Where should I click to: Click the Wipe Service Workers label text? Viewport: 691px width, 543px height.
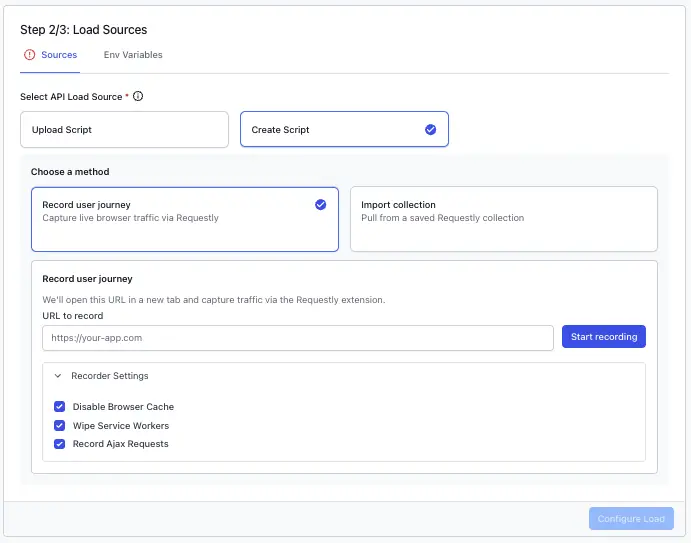[121, 426]
